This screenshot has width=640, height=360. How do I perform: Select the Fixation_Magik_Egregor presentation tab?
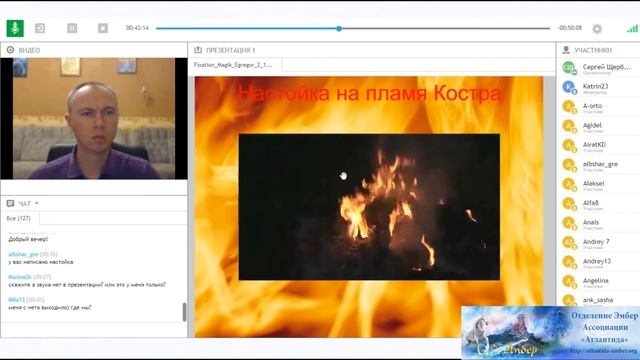pyautogui.click(x=233, y=65)
